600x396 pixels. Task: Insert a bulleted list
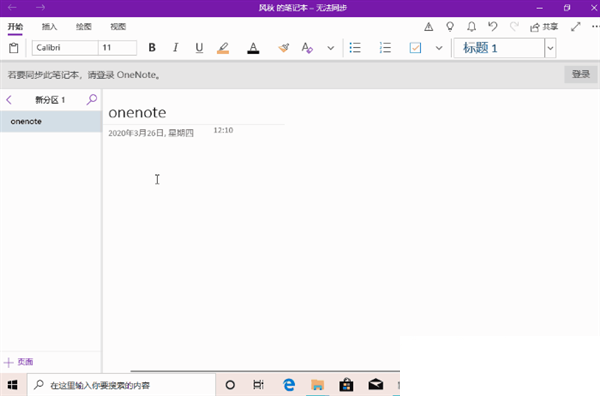(355, 48)
